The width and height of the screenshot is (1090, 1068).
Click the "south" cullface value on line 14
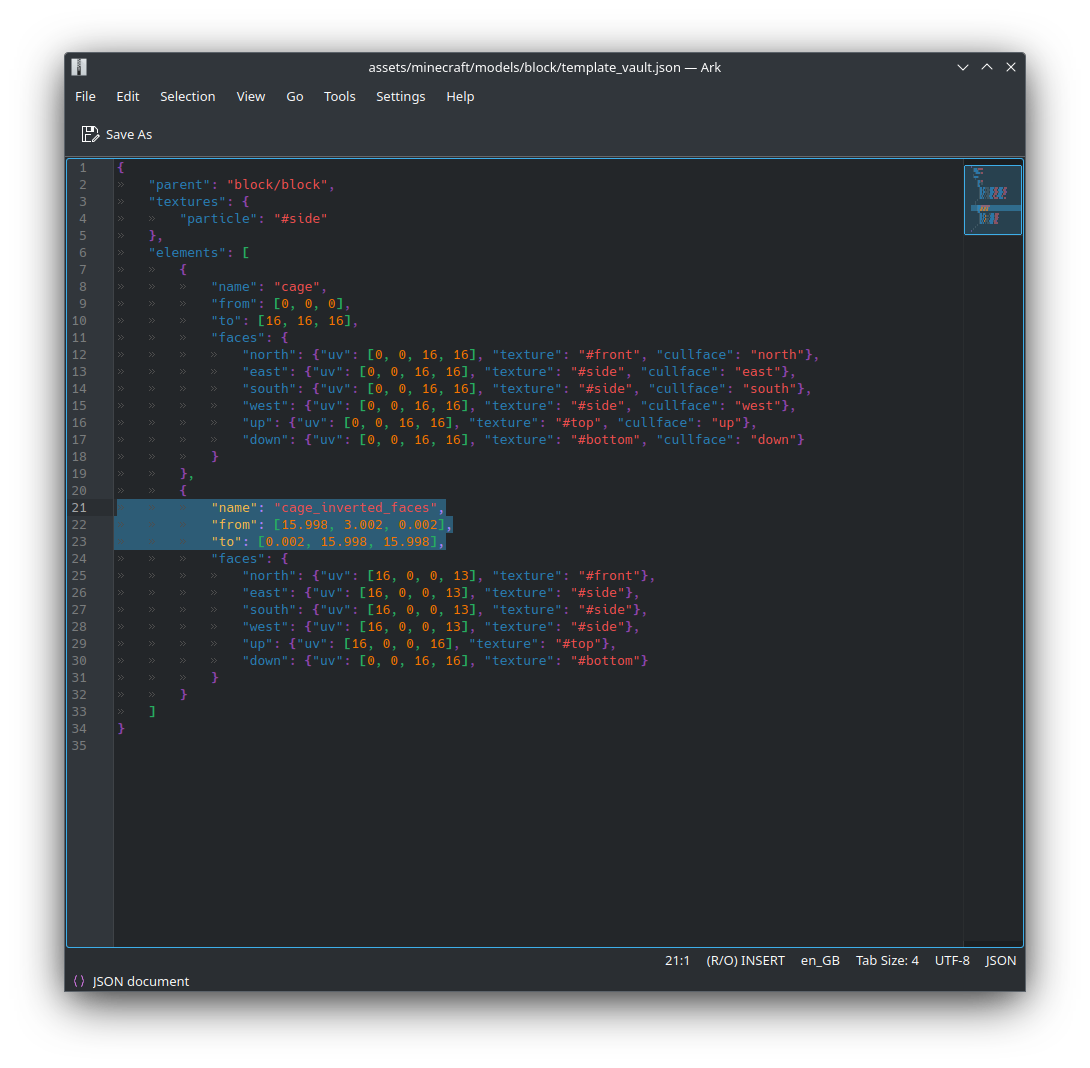point(770,389)
